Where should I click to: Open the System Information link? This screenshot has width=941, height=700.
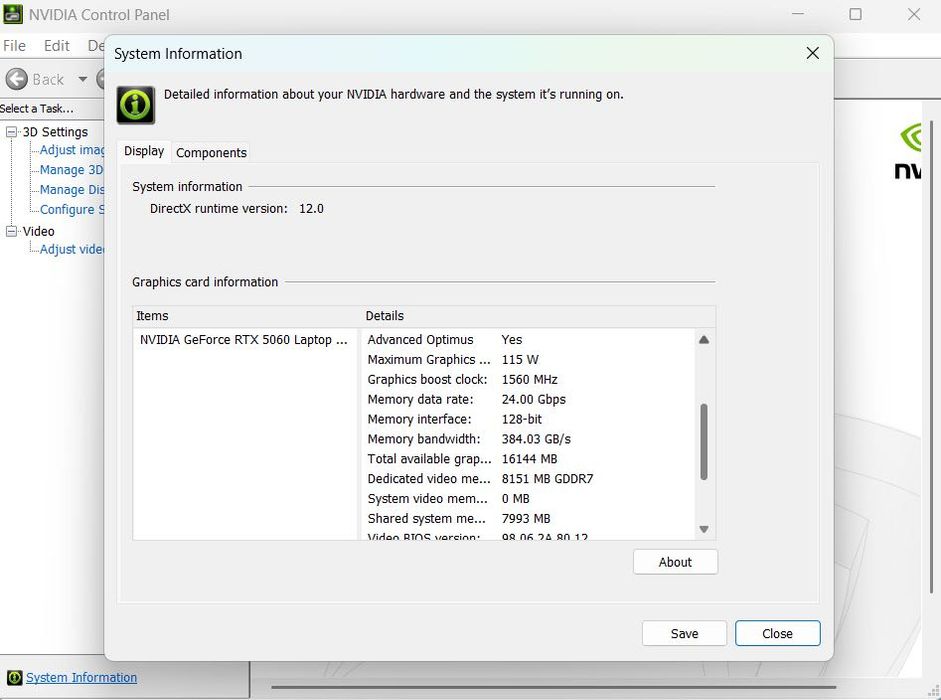82,678
